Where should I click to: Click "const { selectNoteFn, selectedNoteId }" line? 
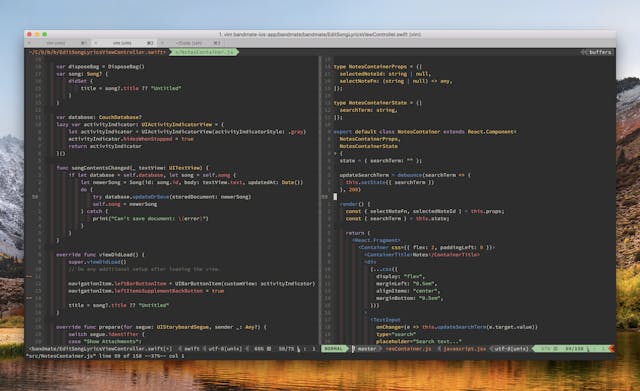click(425, 211)
